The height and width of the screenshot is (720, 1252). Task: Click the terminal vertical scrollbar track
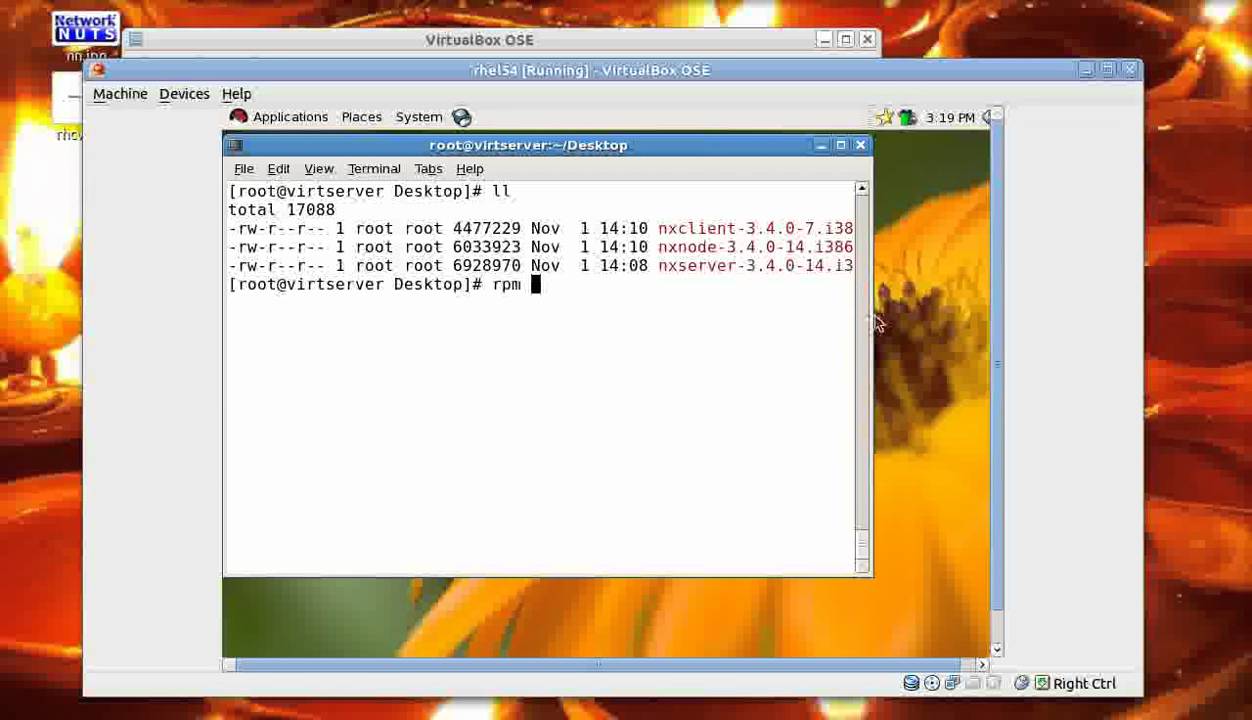[x=862, y=375]
